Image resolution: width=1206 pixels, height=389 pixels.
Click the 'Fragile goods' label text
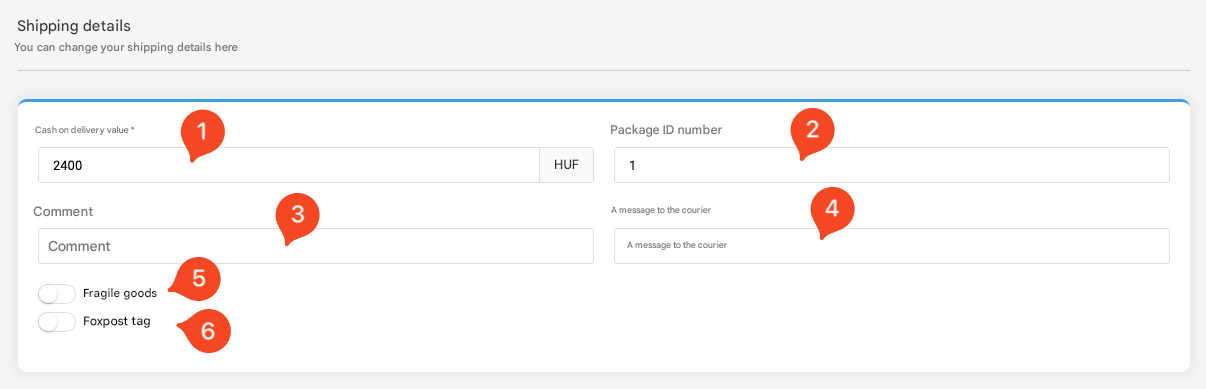tap(120, 293)
